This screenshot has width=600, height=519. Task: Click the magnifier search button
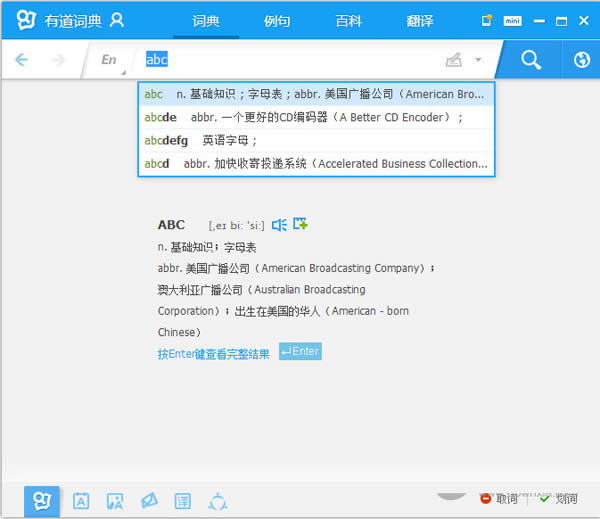click(530, 60)
